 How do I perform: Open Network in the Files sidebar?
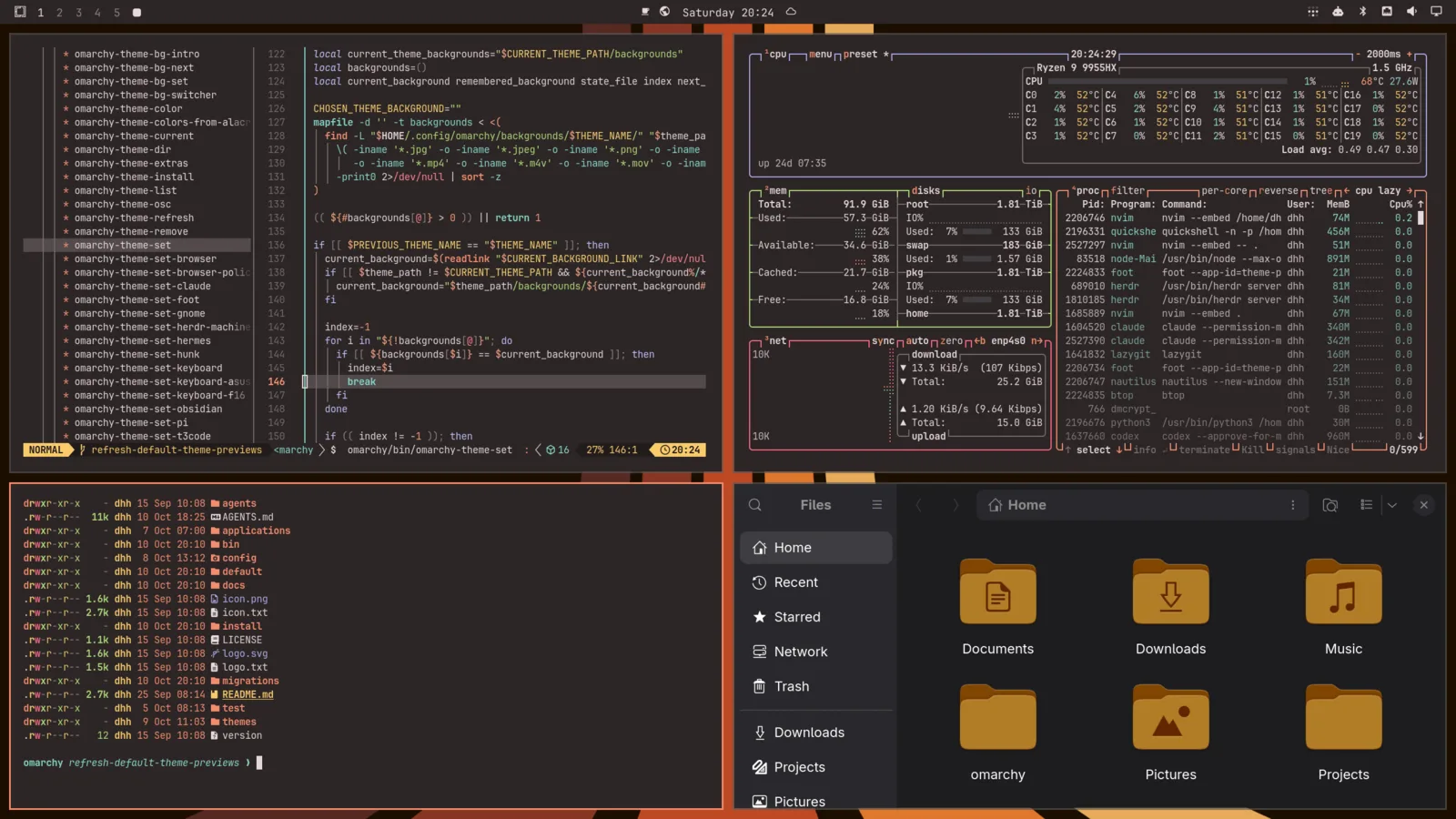coord(816,652)
